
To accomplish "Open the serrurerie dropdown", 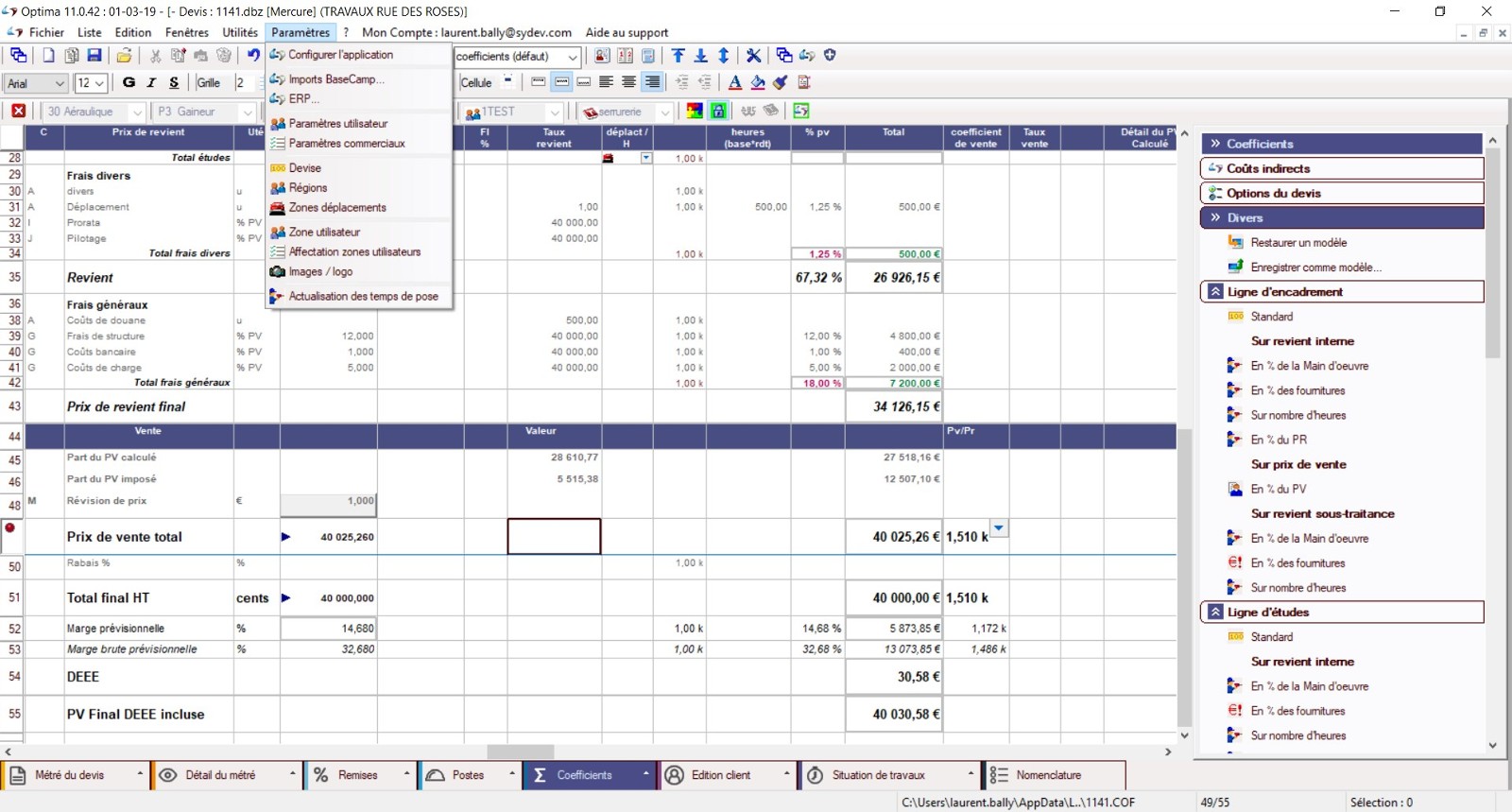I will [x=664, y=112].
